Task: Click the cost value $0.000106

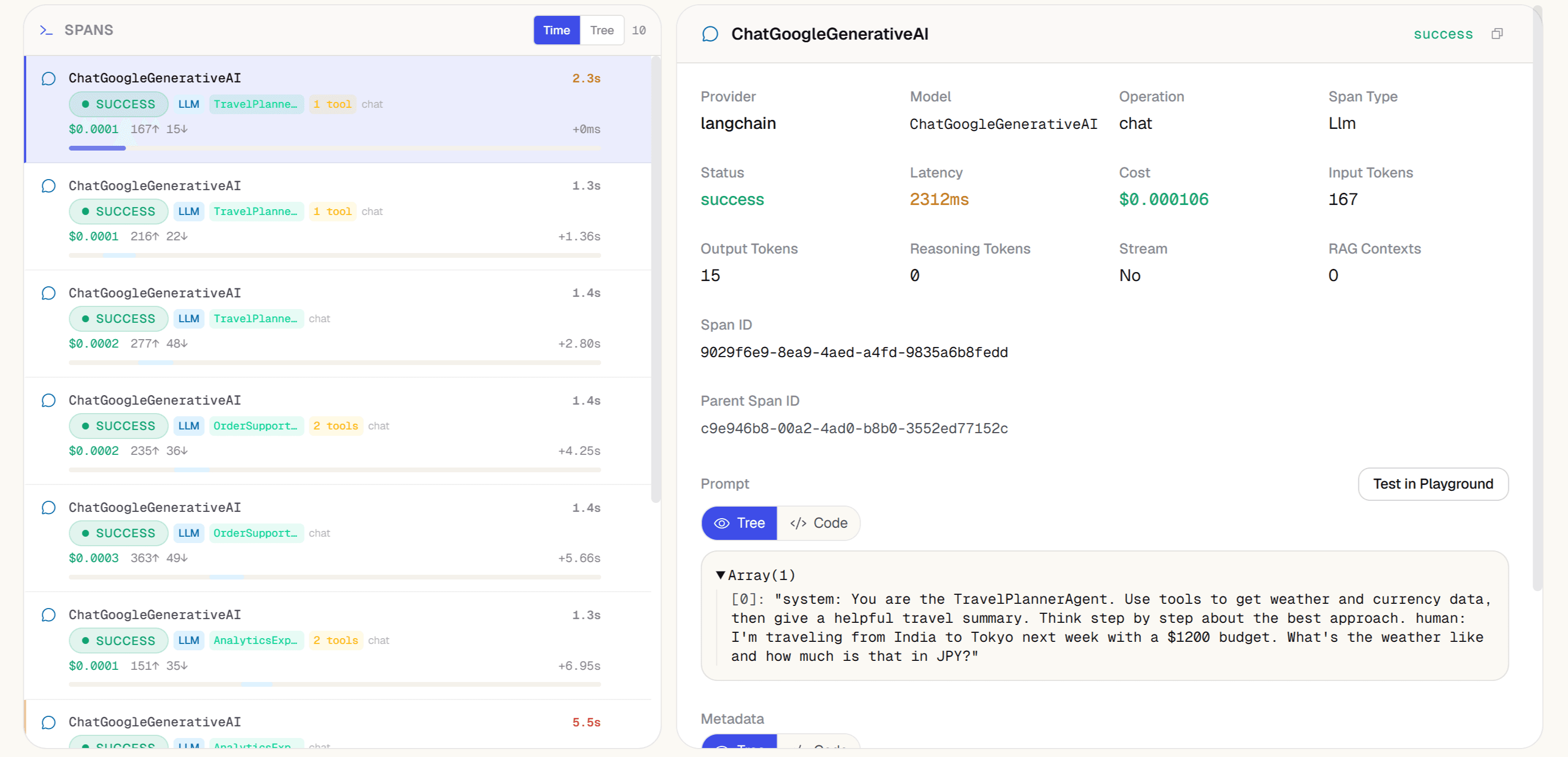Action: 1164,200
